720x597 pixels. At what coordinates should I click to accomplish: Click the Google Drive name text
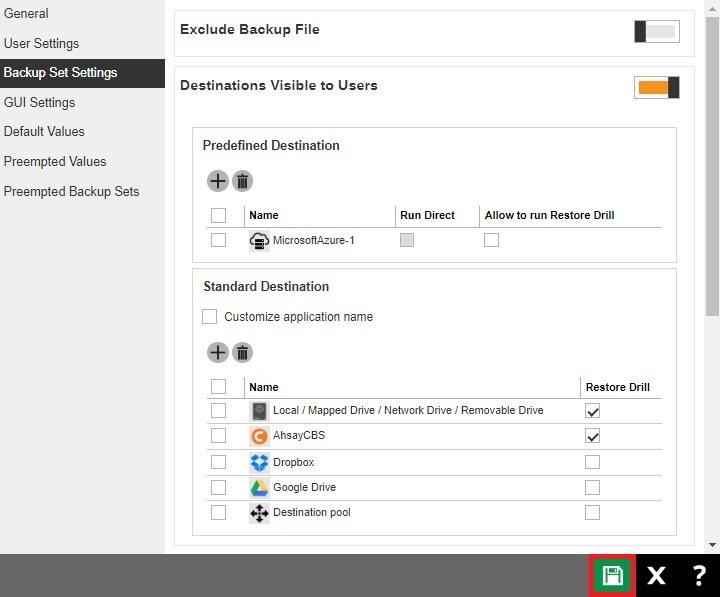point(304,487)
